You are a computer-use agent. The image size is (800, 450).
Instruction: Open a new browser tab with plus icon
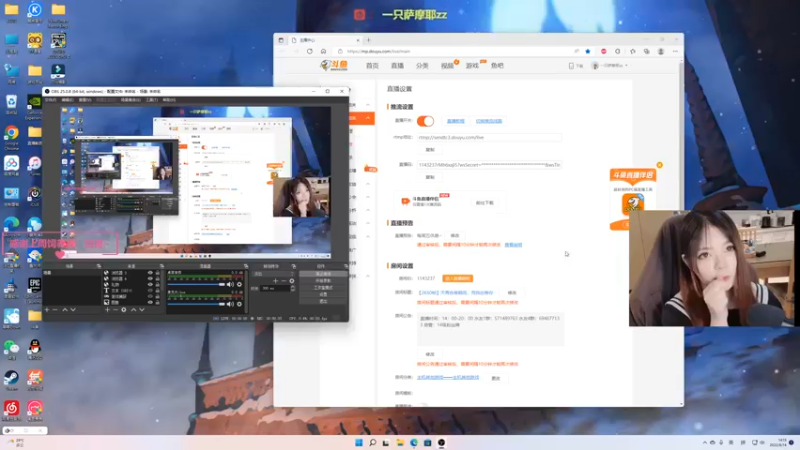pyautogui.click(x=368, y=40)
